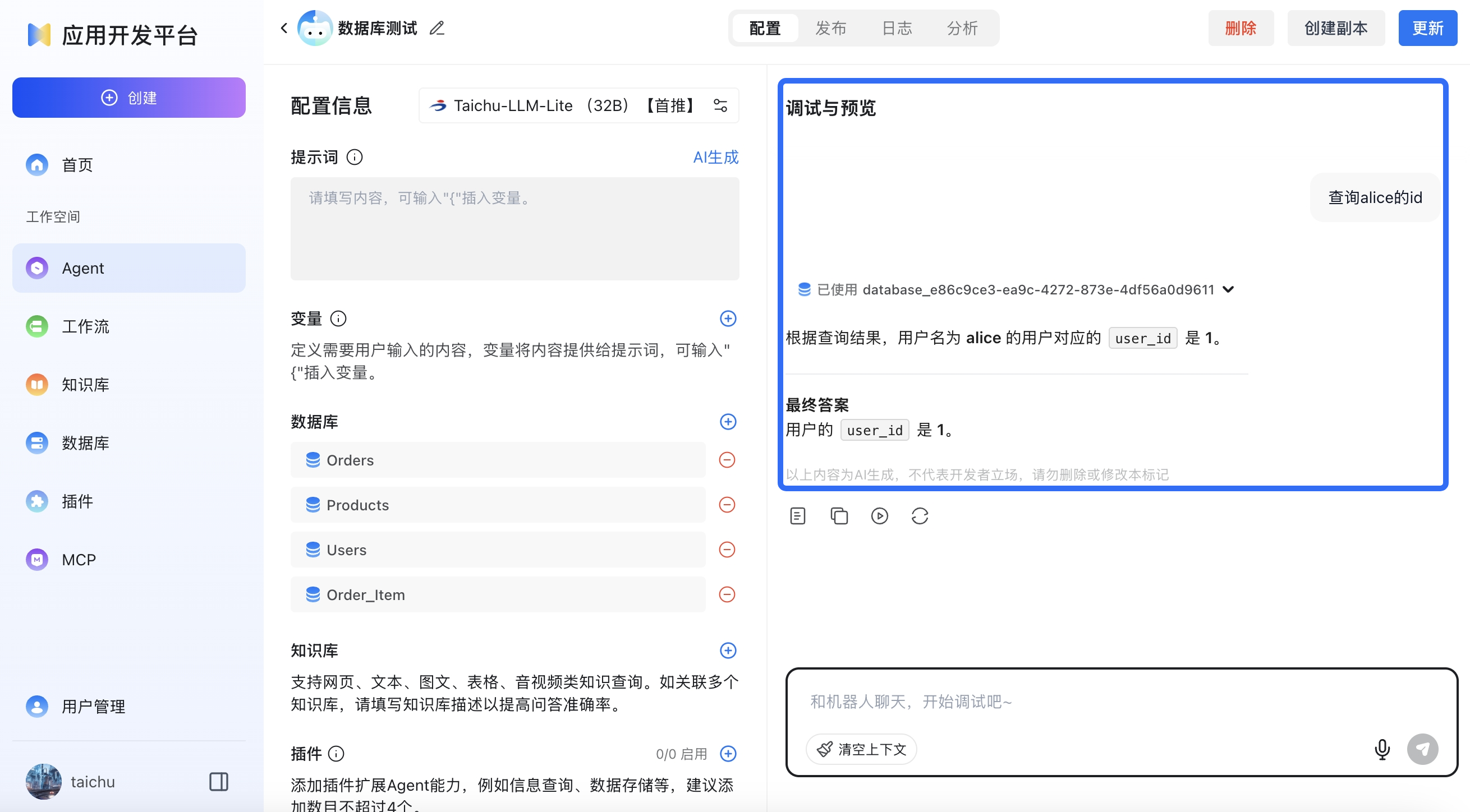This screenshot has height=812, width=1470.
Task: Collapse the database usage details chevron
Action: click(x=1229, y=289)
